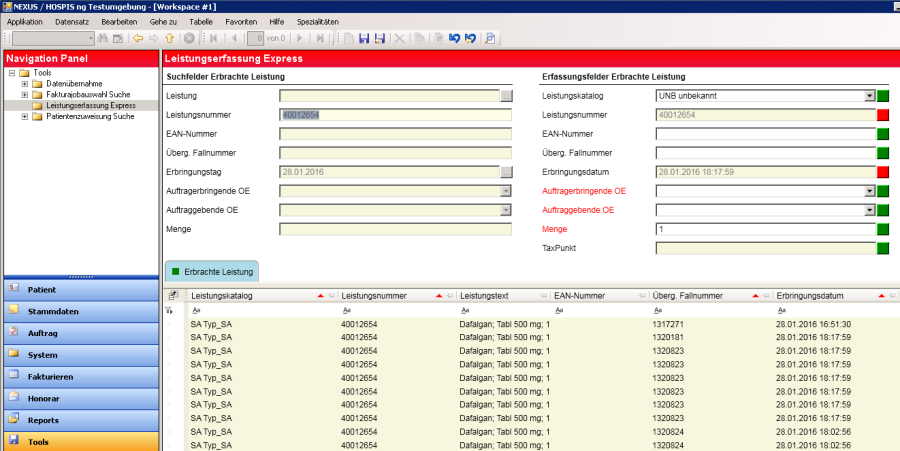The height and width of the screenshot is (451, 900).
Task: Toggle green indicator beside Leistungskatalog field
Action: (x=883, y=96)
